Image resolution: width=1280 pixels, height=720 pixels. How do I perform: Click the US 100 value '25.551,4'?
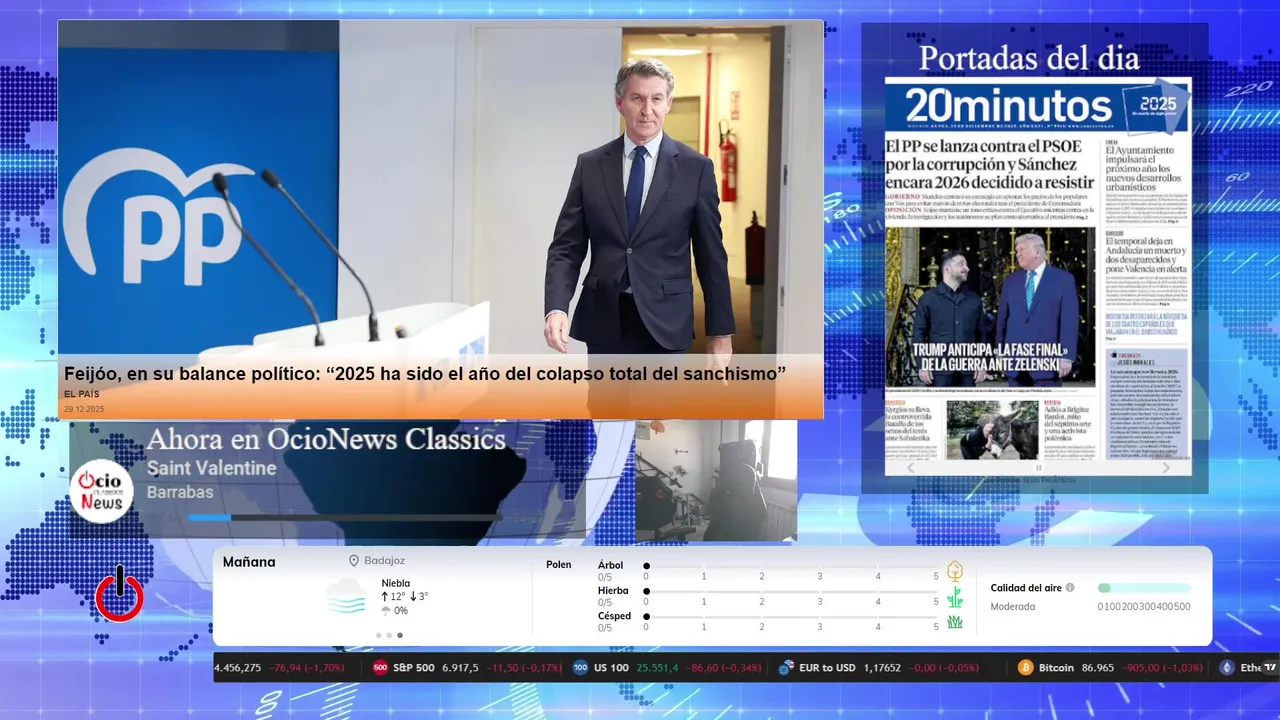pyautogui.click(x=657, y=667)
